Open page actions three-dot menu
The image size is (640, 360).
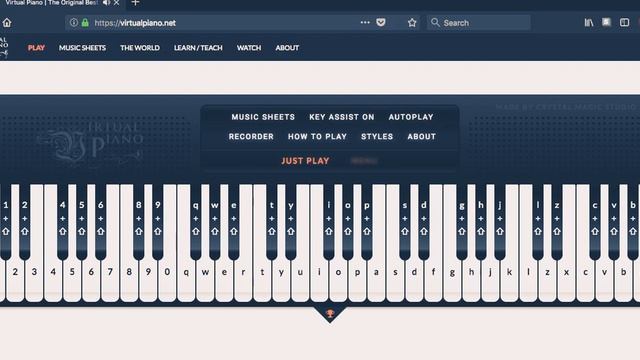(x=365, y=22)
